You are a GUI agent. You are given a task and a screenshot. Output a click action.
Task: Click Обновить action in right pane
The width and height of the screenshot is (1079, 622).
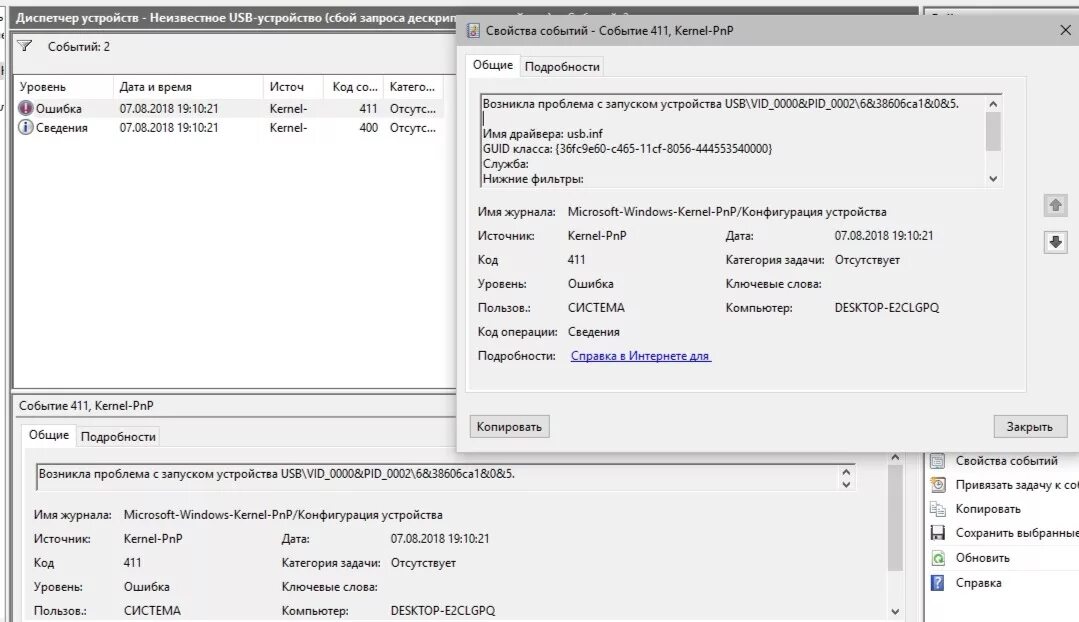[982, 558]
